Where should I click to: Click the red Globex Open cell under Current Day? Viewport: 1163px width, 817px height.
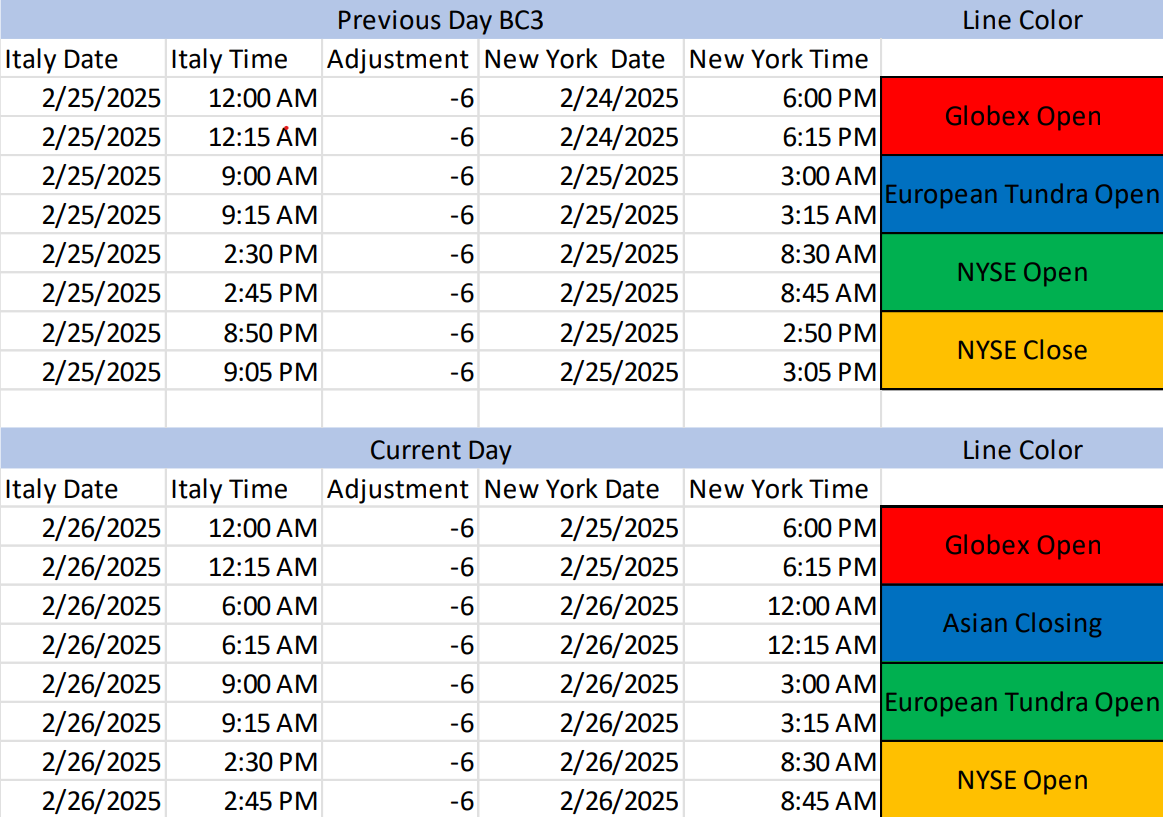click(x=1021, y=546)
